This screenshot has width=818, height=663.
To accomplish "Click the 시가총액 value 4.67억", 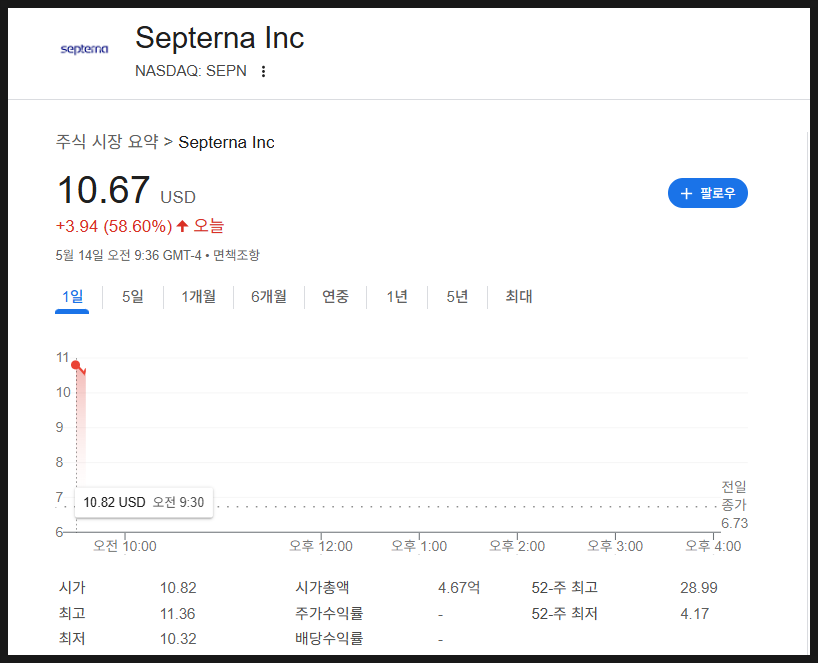I will [459, 588].
